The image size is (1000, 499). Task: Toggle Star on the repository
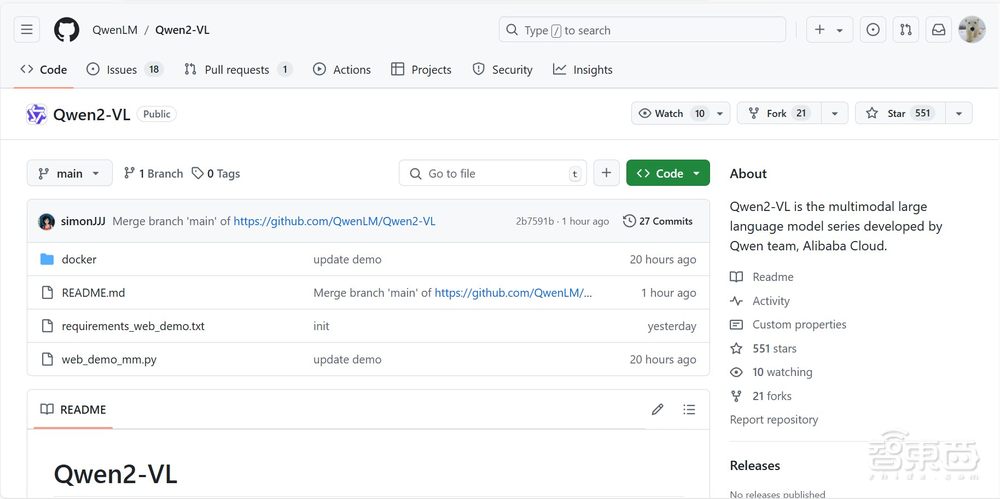click(898, 114)
